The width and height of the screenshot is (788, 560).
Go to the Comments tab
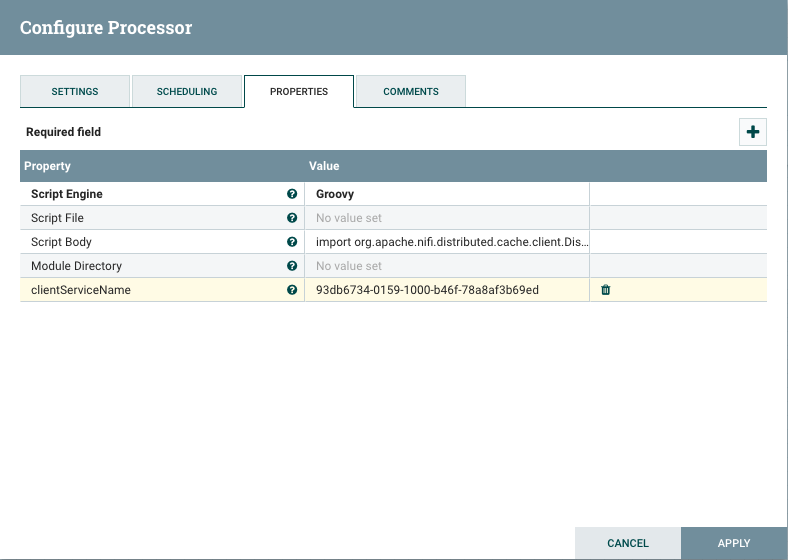[411, 91]
